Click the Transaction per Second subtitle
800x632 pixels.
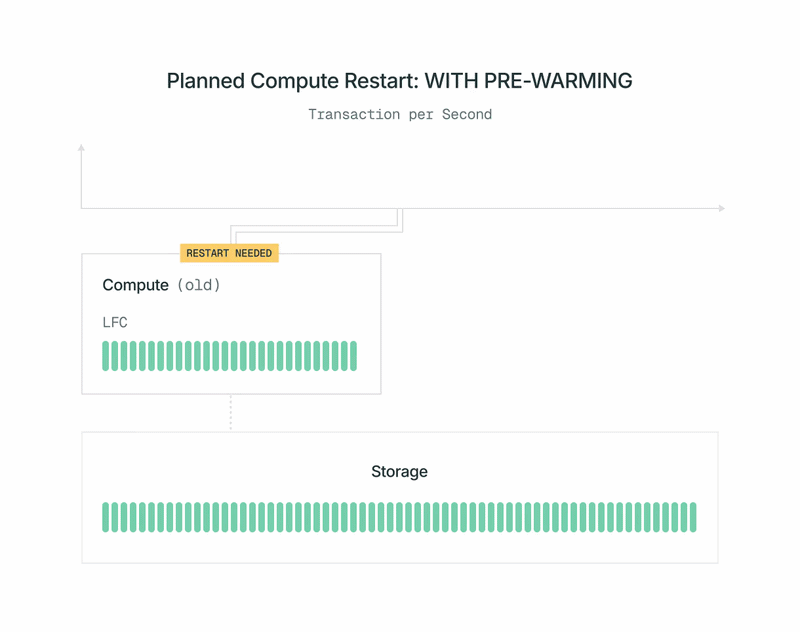pyautogui.click(x=399, y=114)
